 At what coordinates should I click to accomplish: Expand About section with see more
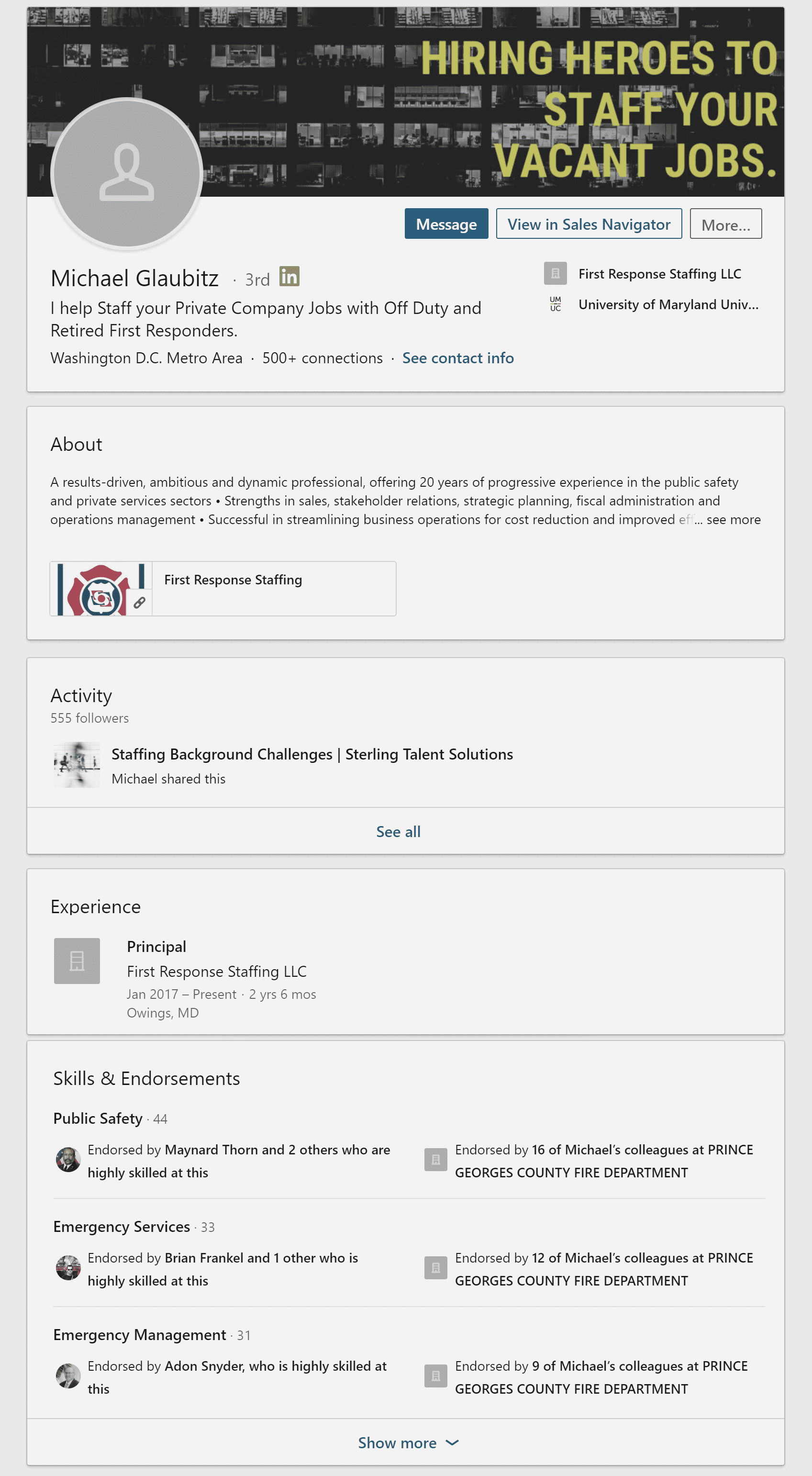click(733, 520)
